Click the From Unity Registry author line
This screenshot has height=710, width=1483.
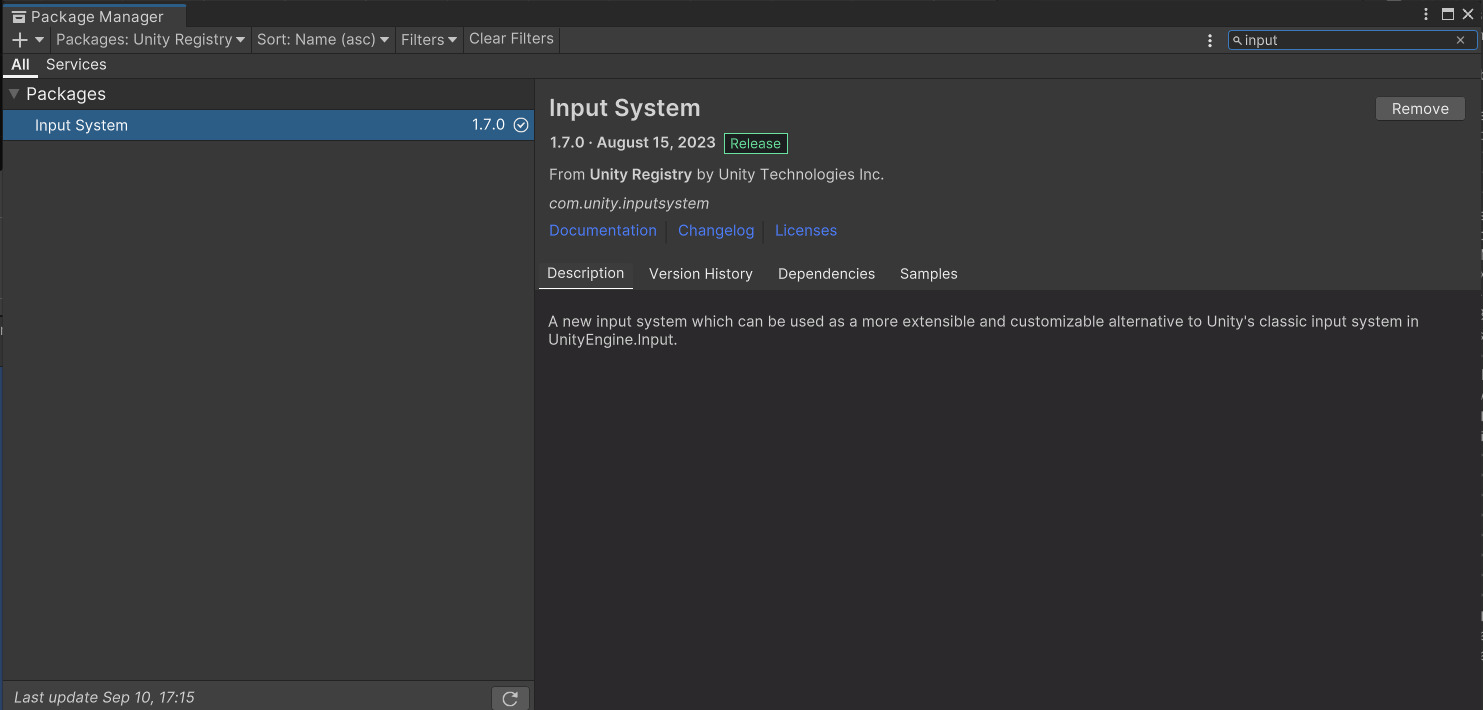click(x=716, y=174)
